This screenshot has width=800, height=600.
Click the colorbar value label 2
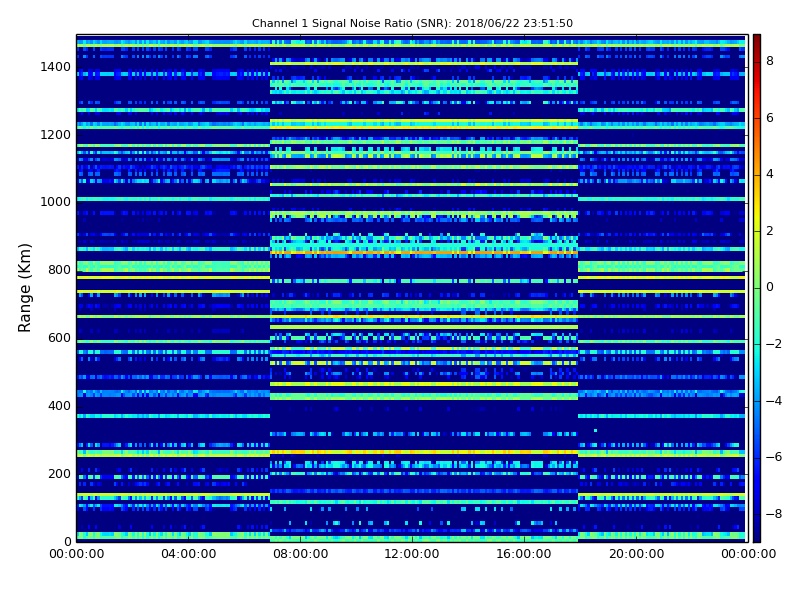click(x=770, y=231)
